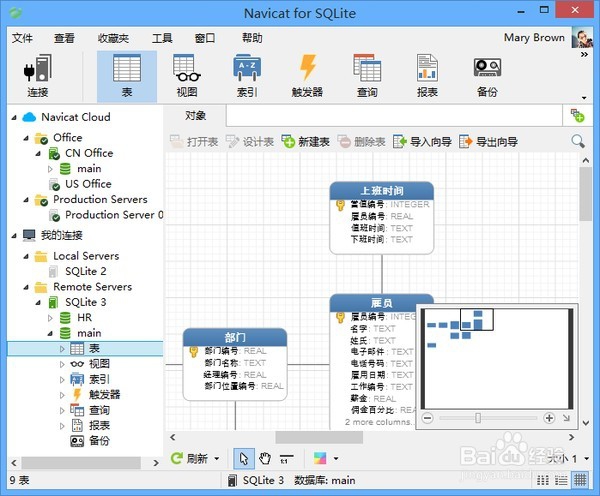Screen dimensions: 600x496
Task: Click Mary Brown user avatar
Action: (x=582, y=38)
